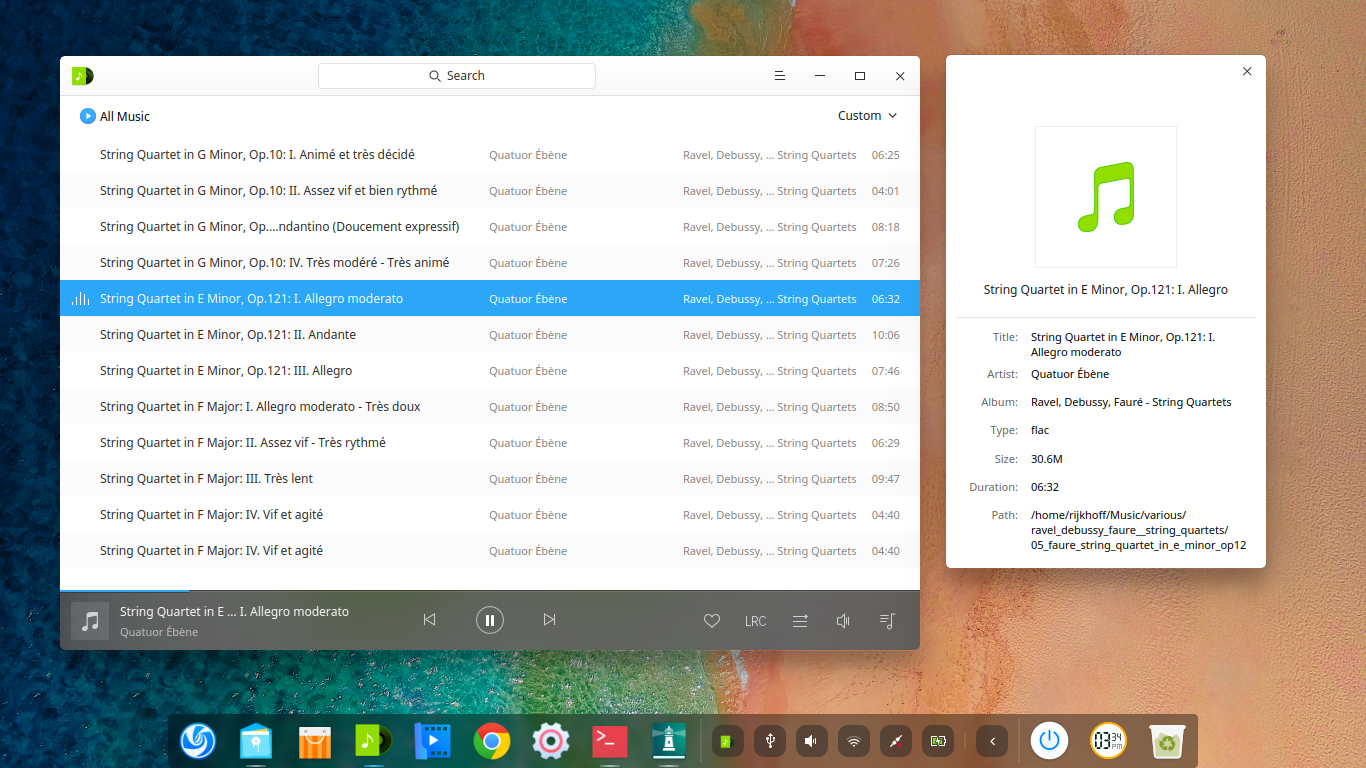Open the dock's system volume tray icon
The width and height of the screenshot is (1366, 768).
point(812,741)
